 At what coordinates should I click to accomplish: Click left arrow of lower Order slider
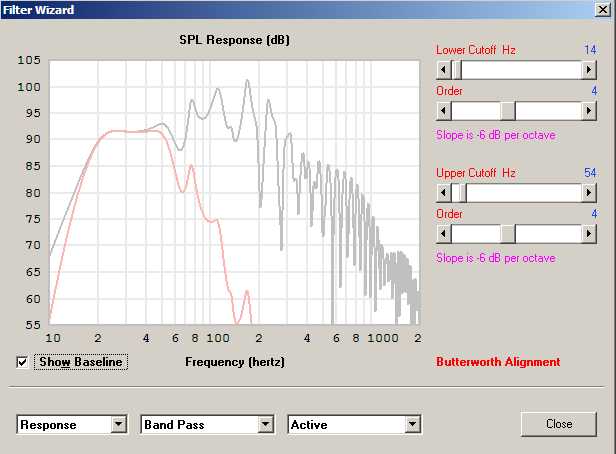pos(444,111)
